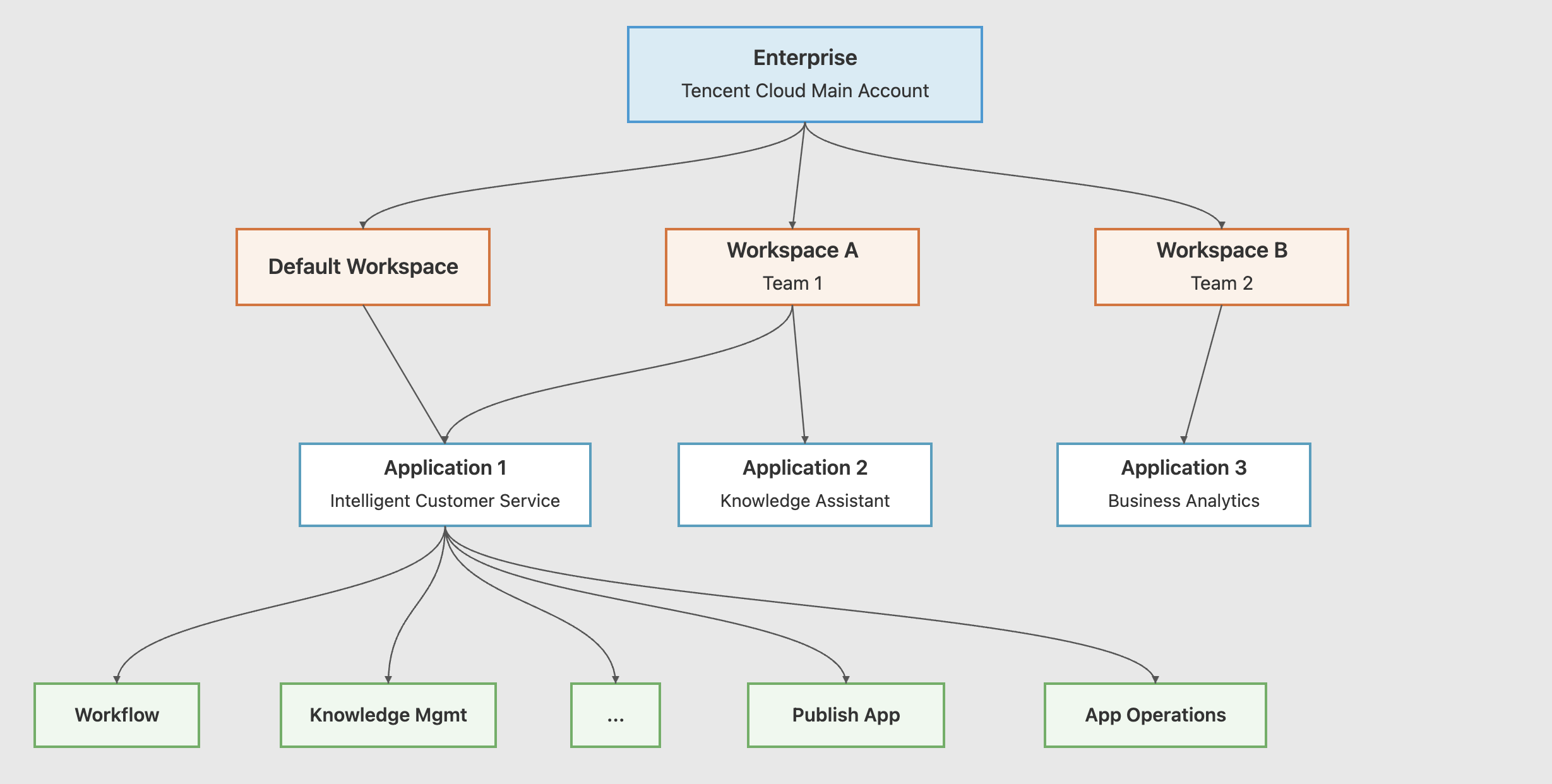Click the Application 3 node

(x=1183, y=468)
